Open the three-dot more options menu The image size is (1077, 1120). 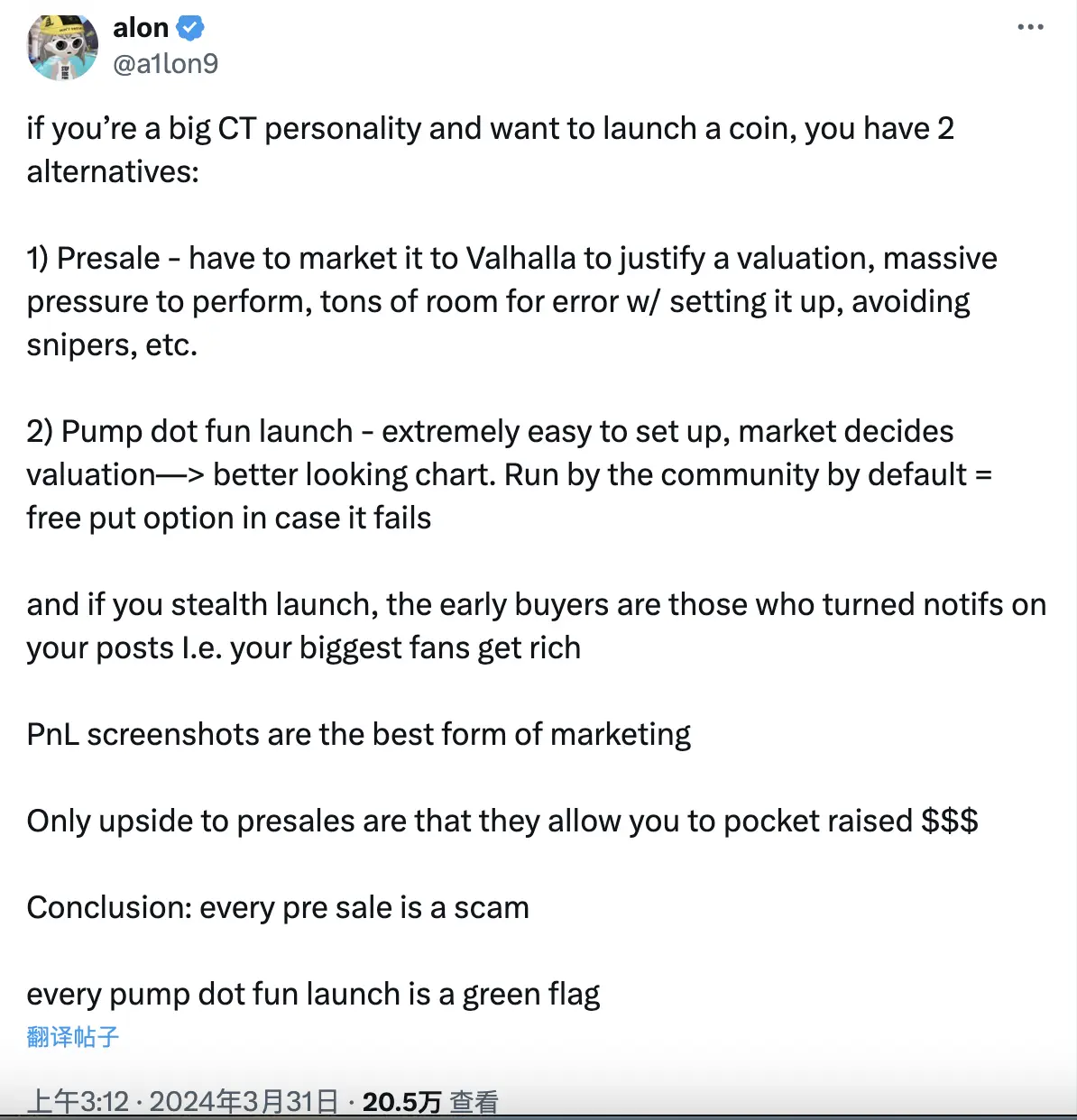coord(1030,27)
